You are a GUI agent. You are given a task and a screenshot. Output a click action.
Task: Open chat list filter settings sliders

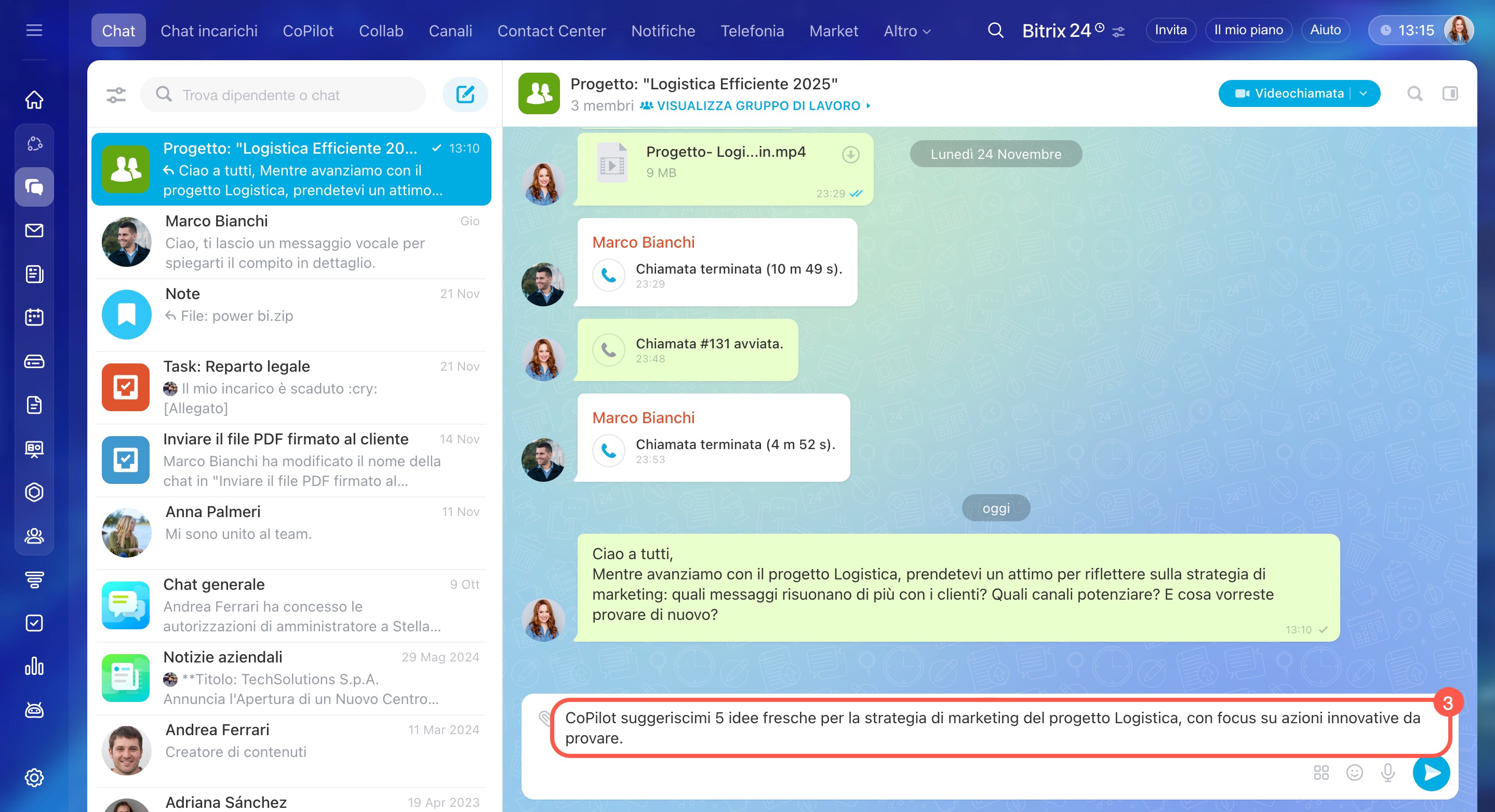[116, 94]
